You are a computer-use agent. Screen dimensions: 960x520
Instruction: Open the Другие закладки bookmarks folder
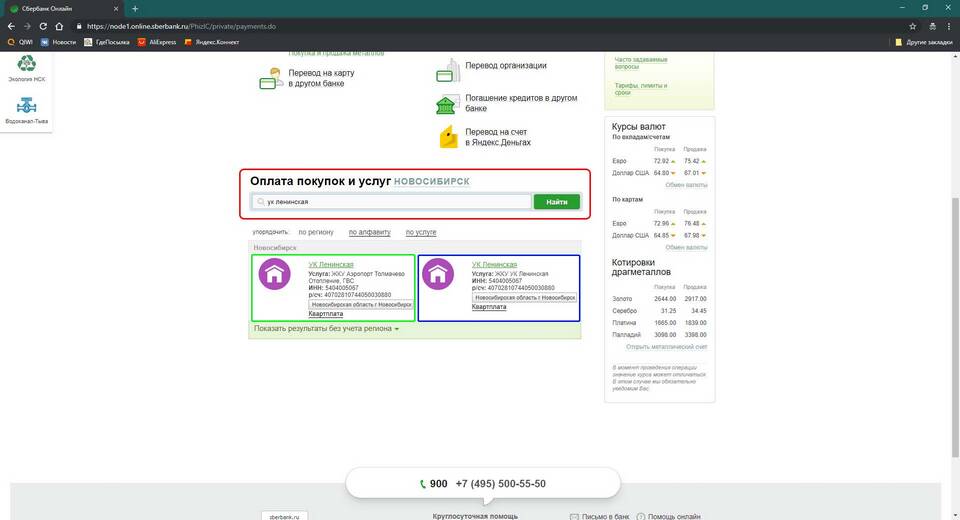point(923,42)
